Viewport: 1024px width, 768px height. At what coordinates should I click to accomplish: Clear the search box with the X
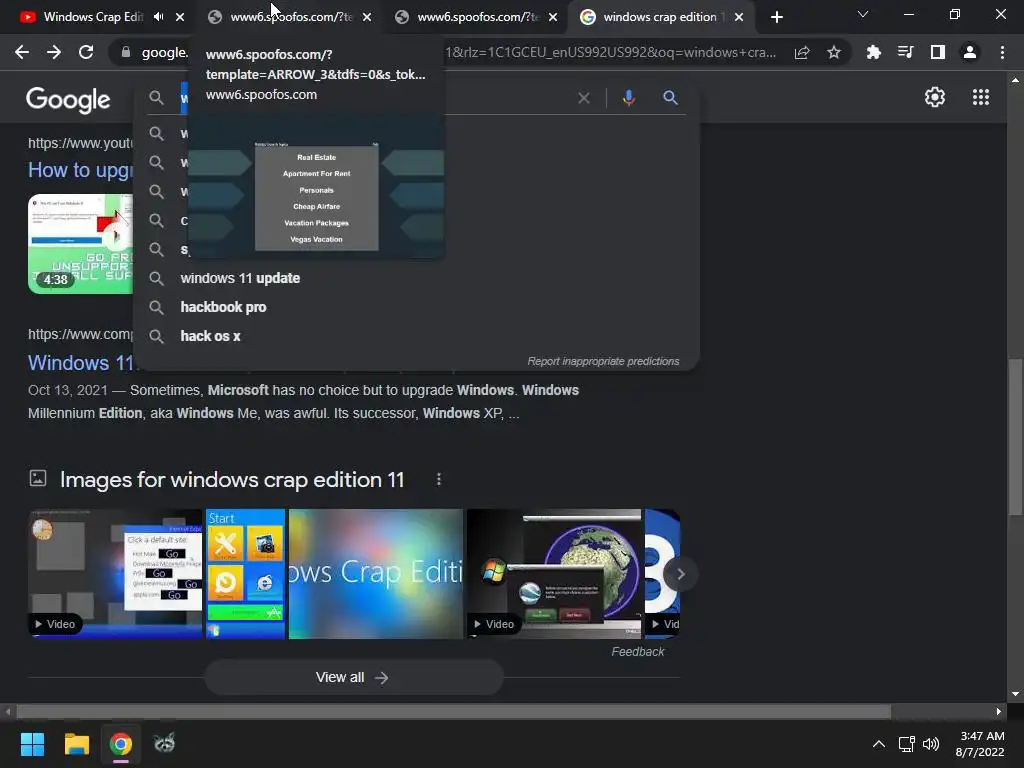[x=584, y=98]
